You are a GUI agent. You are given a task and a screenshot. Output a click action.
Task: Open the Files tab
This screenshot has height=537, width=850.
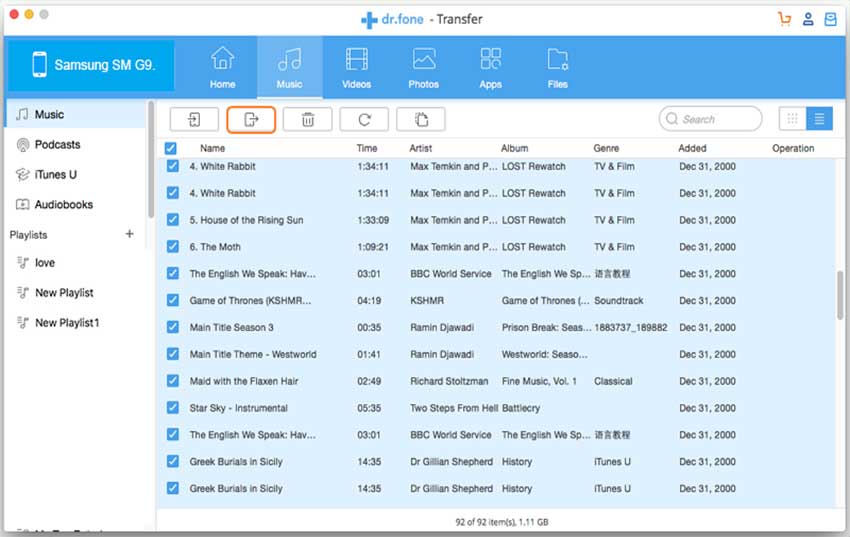click(557, 68)
